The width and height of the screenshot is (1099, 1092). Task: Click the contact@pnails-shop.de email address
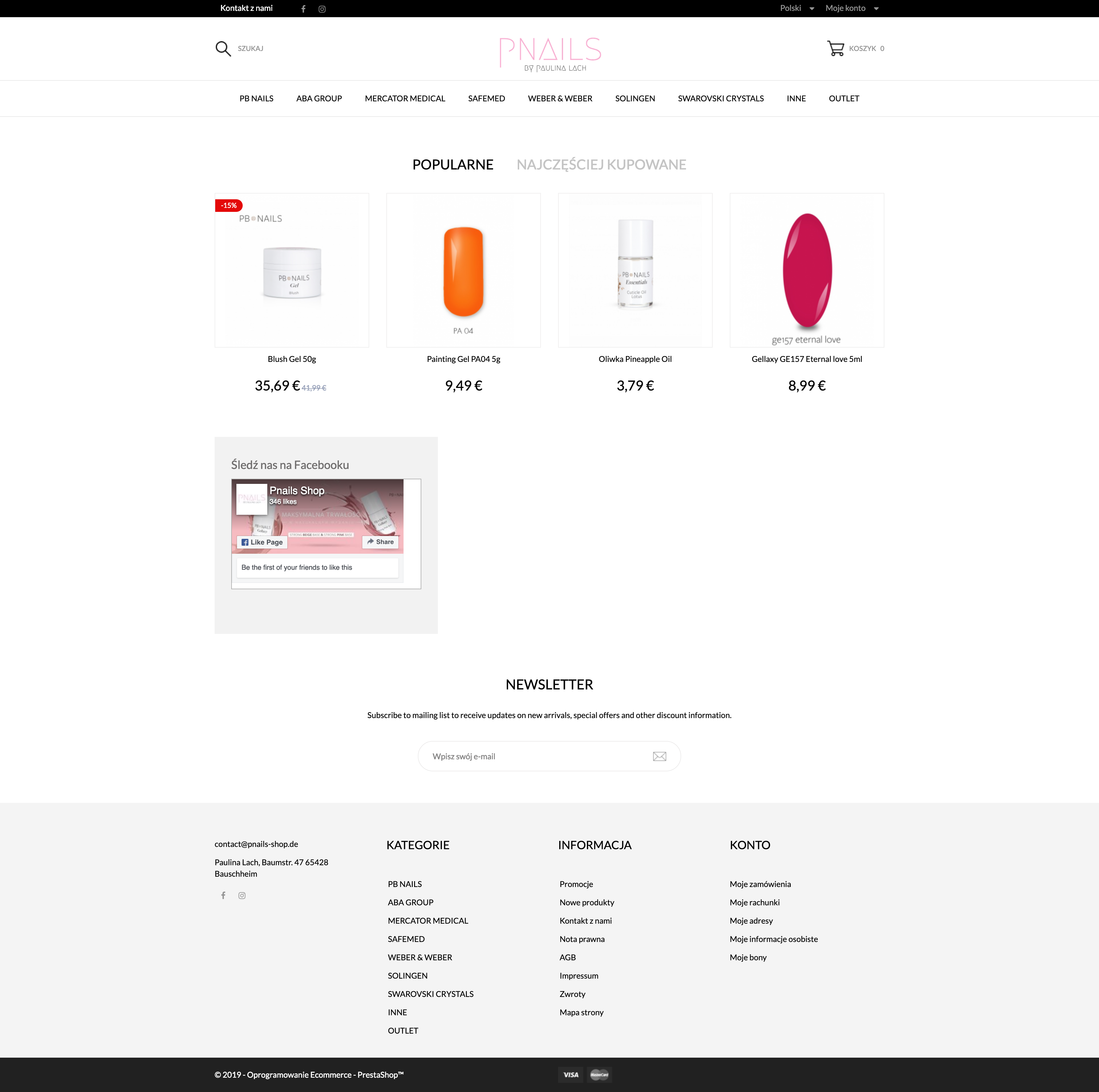click(x=256, y=844)
